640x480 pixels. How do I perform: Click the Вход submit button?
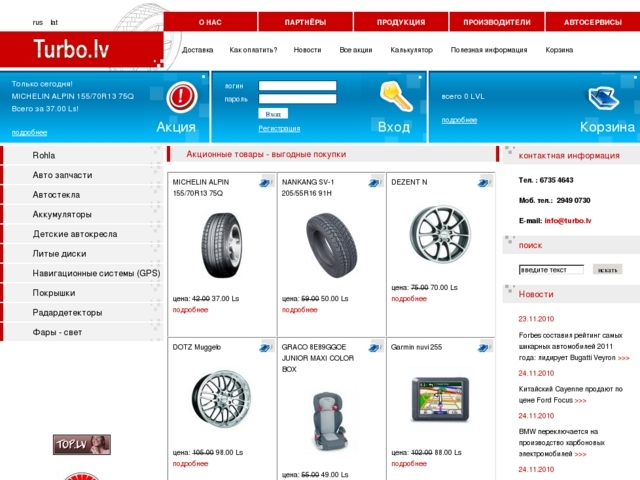[x=273, y=114]
